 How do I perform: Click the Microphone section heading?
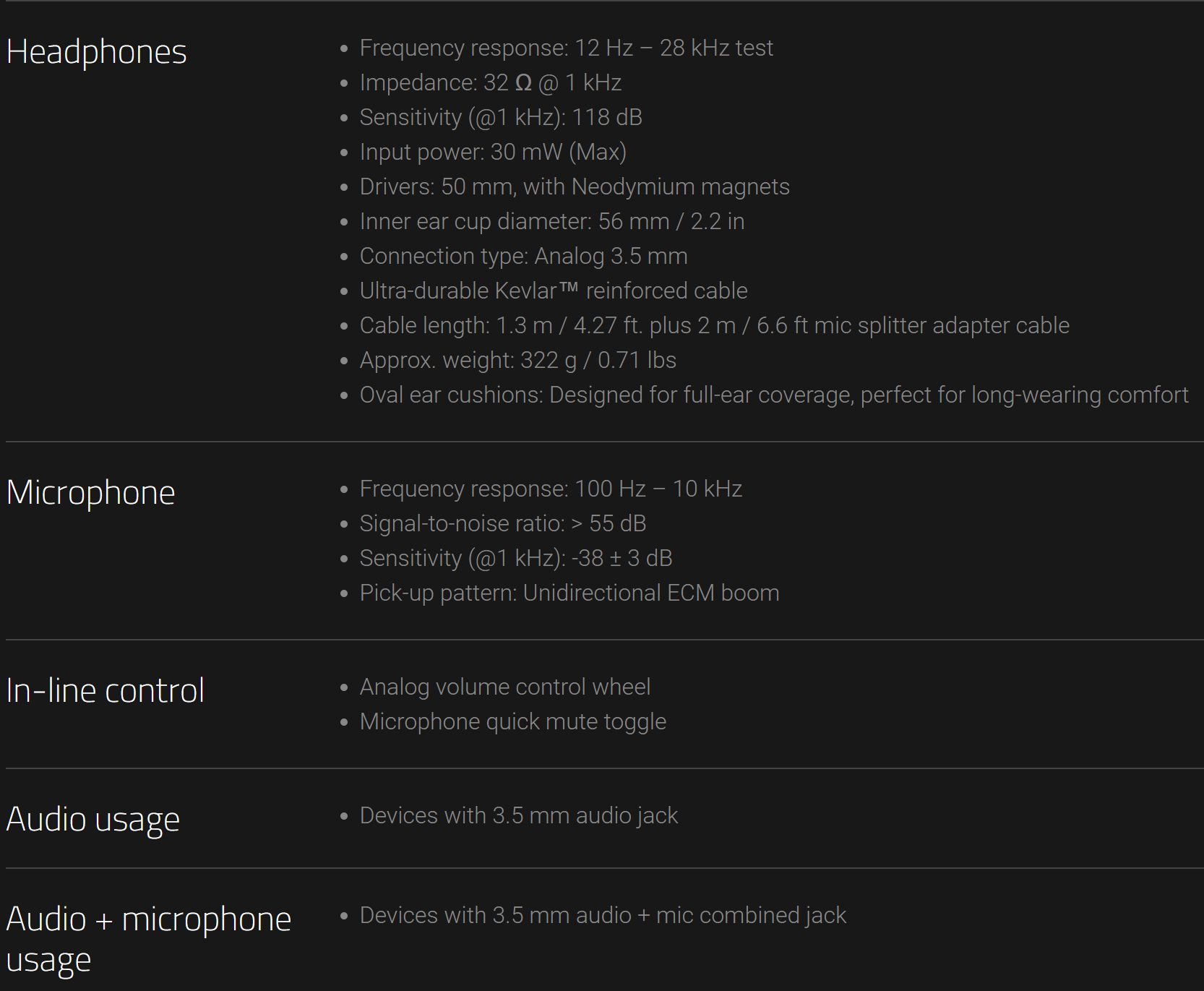point(90,493)
